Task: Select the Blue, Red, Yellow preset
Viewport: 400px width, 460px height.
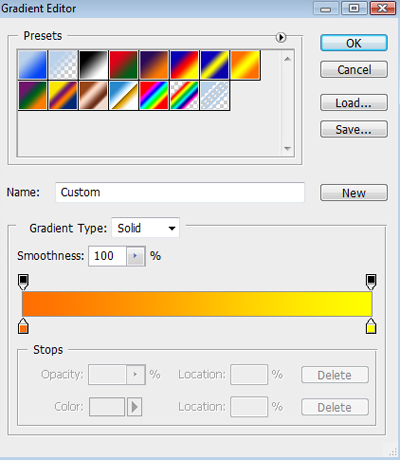Action: [x=184, y=65]
